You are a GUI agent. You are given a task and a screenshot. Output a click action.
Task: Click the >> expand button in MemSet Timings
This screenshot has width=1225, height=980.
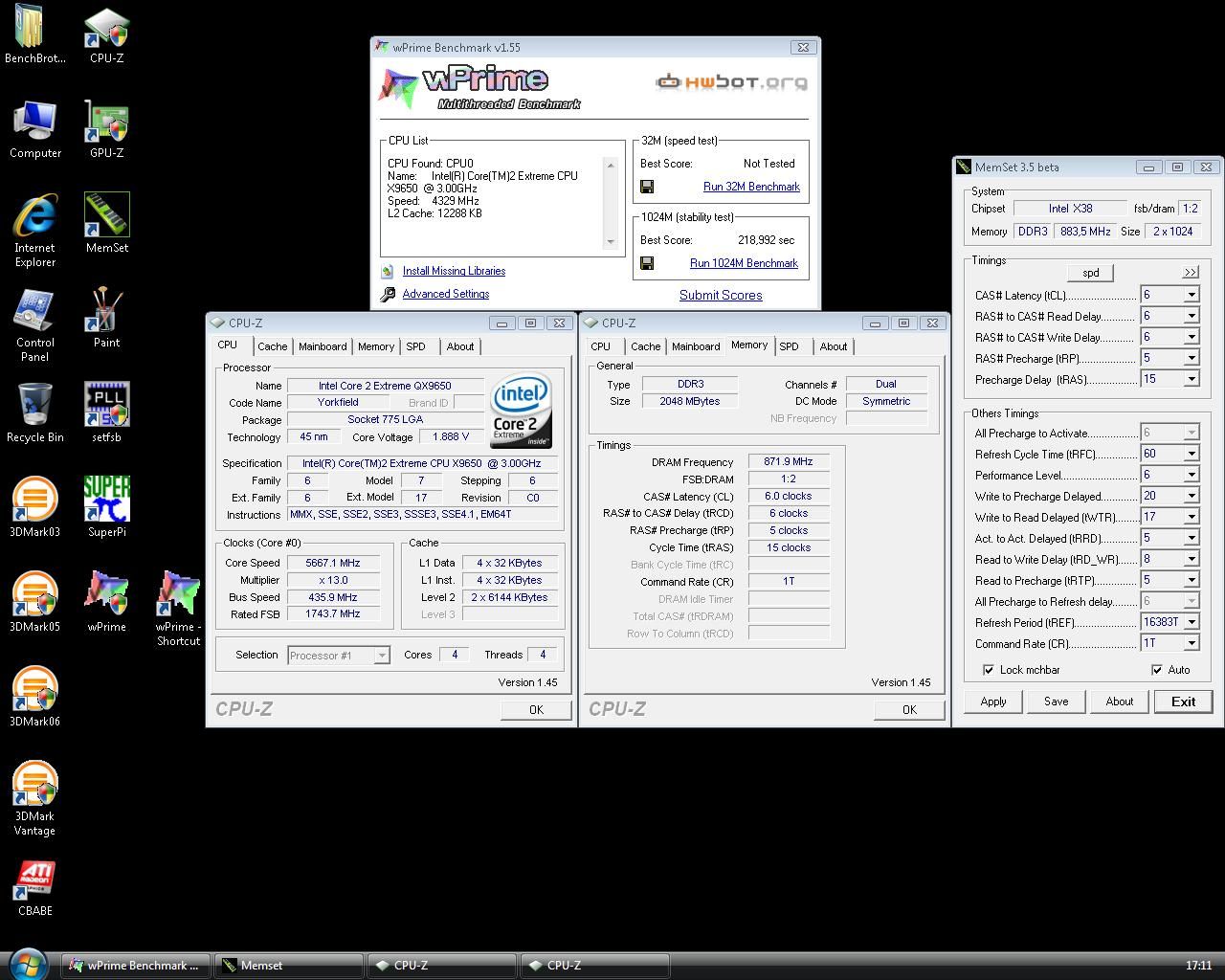coord(1191,273)
